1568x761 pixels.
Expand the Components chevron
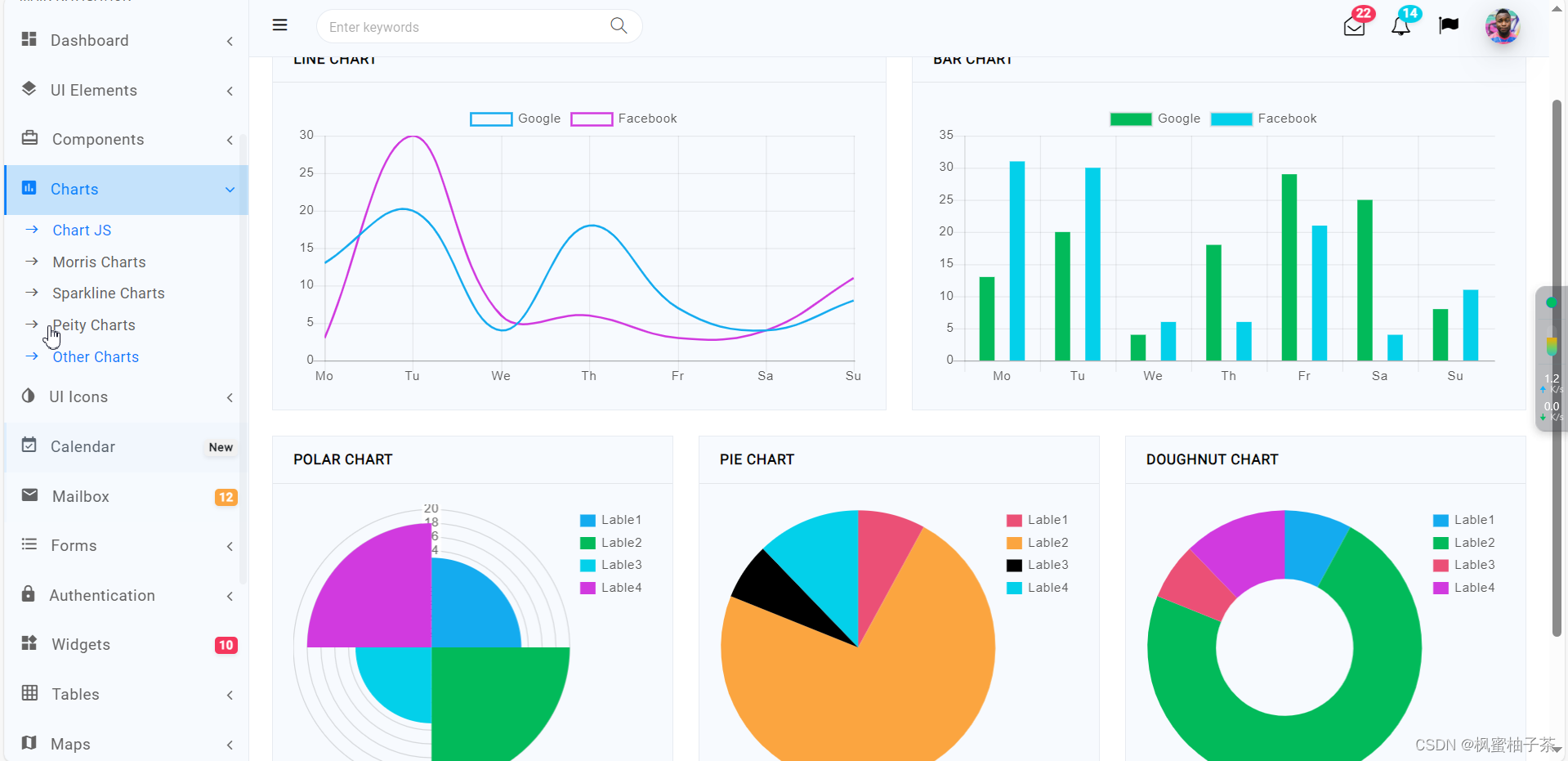230,140
